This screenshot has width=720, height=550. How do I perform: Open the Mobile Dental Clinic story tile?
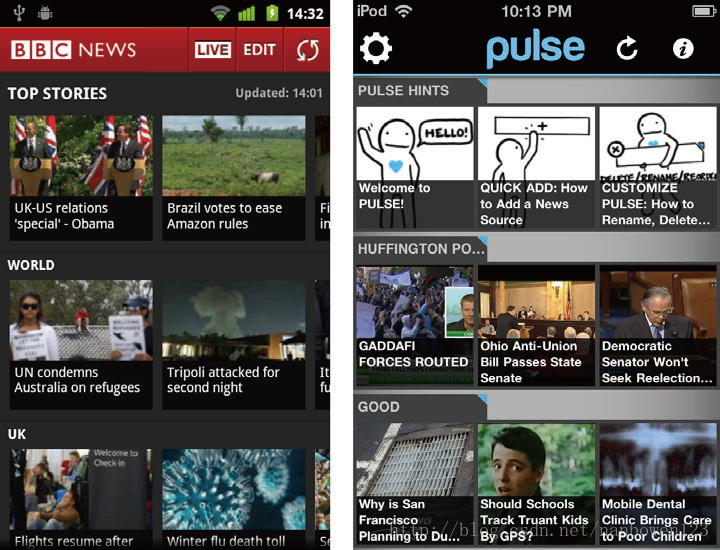(x=658, y=483)
